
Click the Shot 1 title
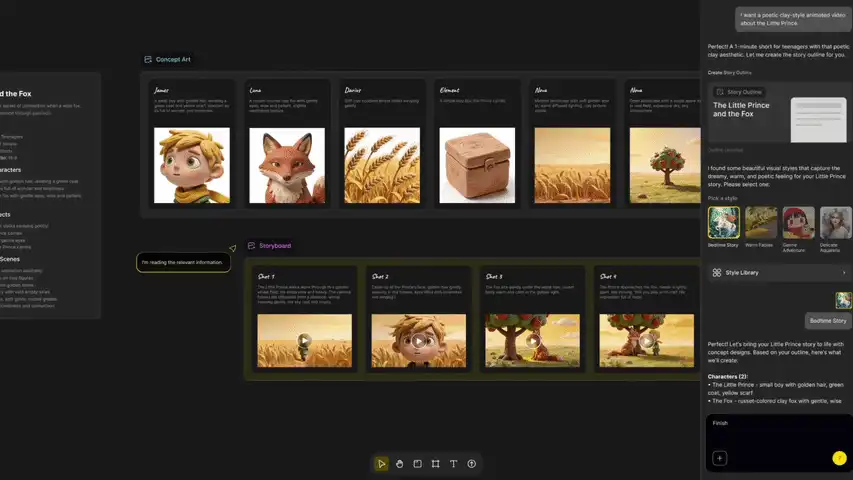click(x=266, y=276)
